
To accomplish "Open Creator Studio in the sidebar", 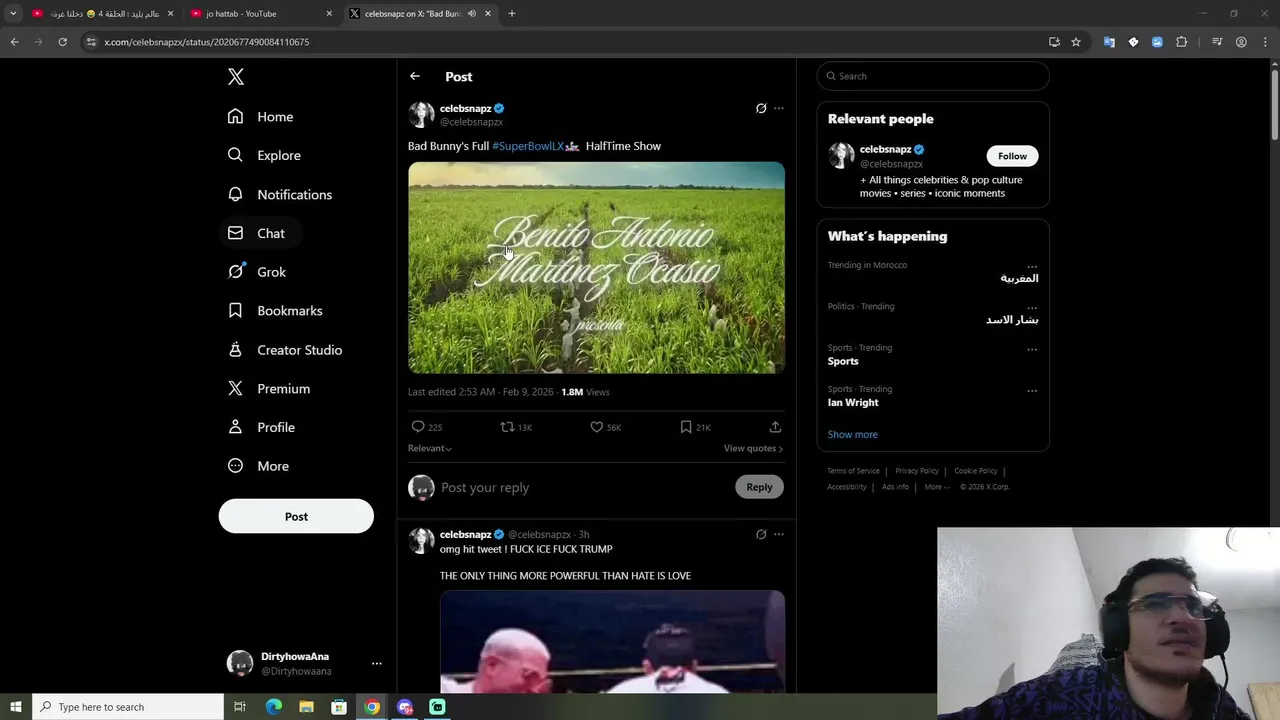I will click(x=285, y=350).
